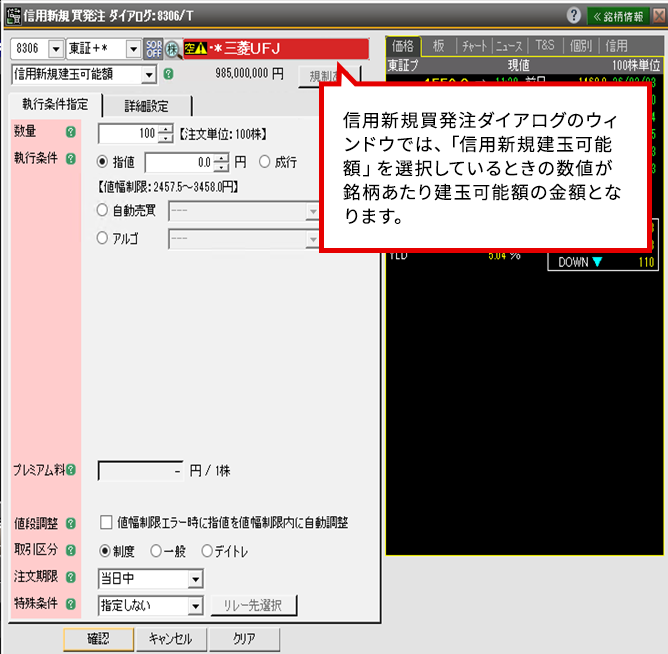Select 自動売買 radio button

pyautogui.click(x=102, y=210)
